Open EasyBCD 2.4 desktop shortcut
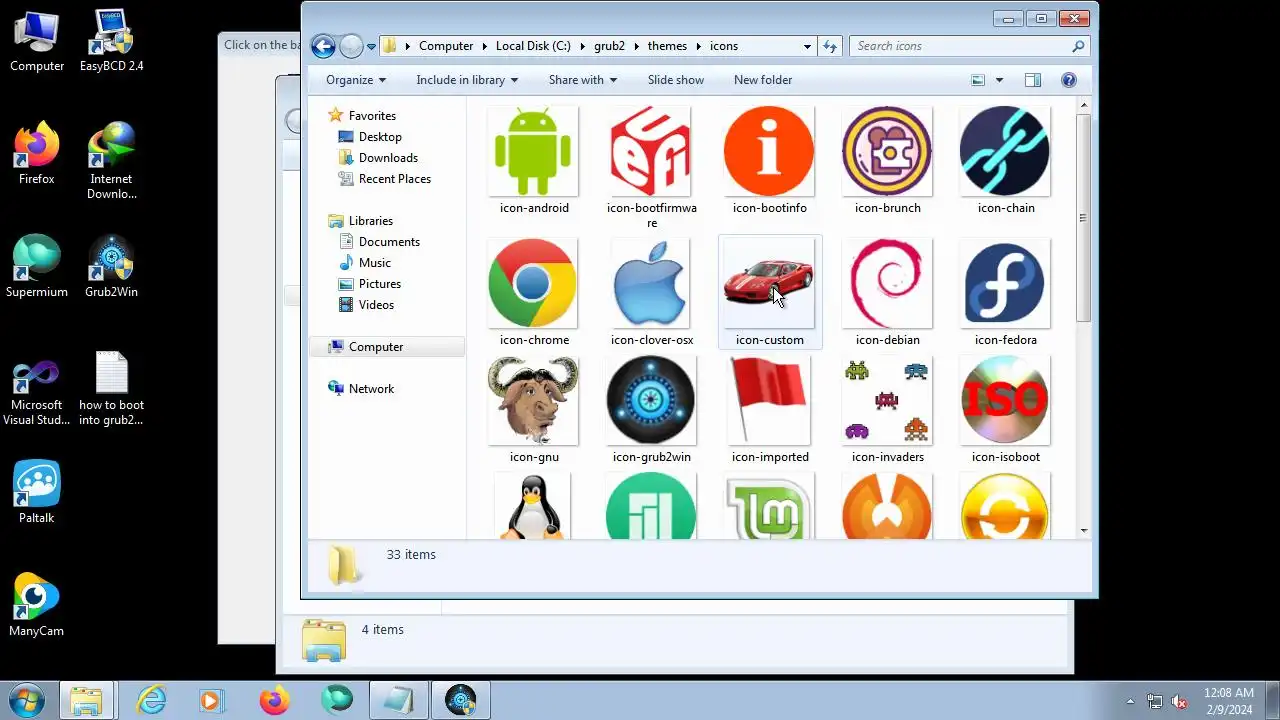The height and width of the screenshot is (720, 1280). [x=112, y=41]
